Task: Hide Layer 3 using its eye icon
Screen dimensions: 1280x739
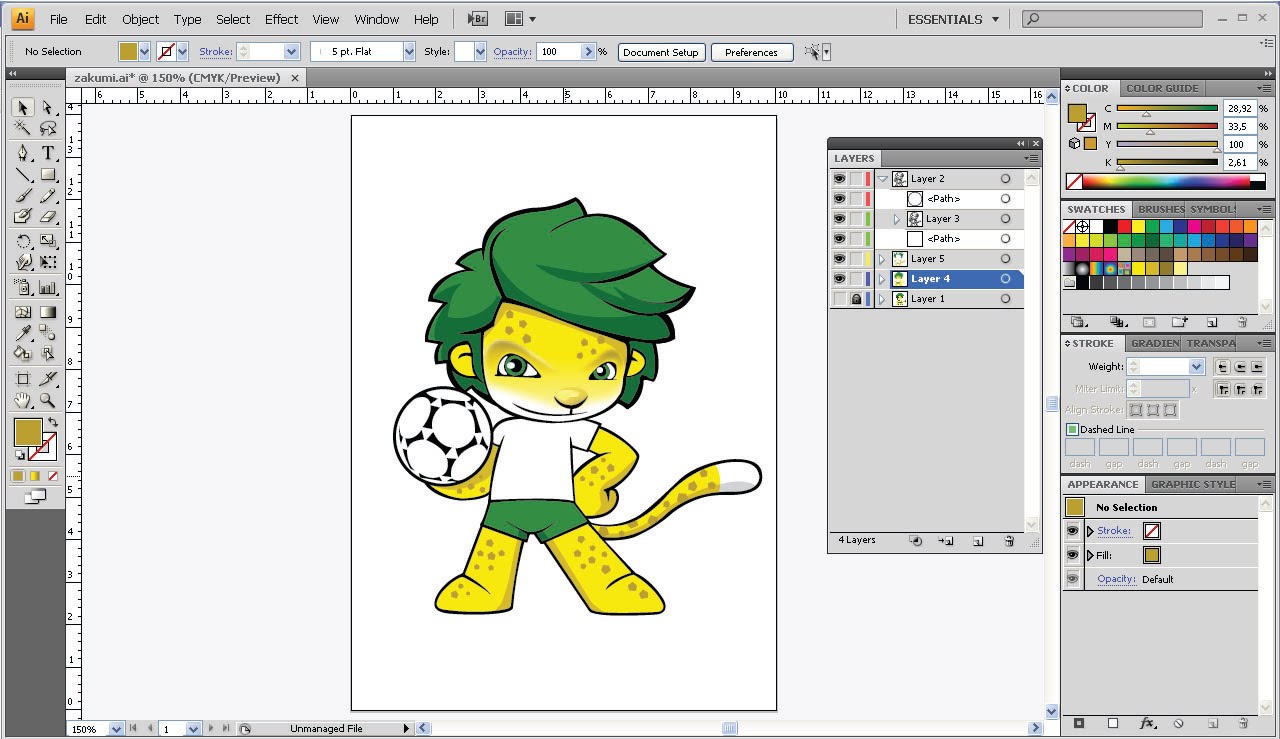Action: pos(839,219)
